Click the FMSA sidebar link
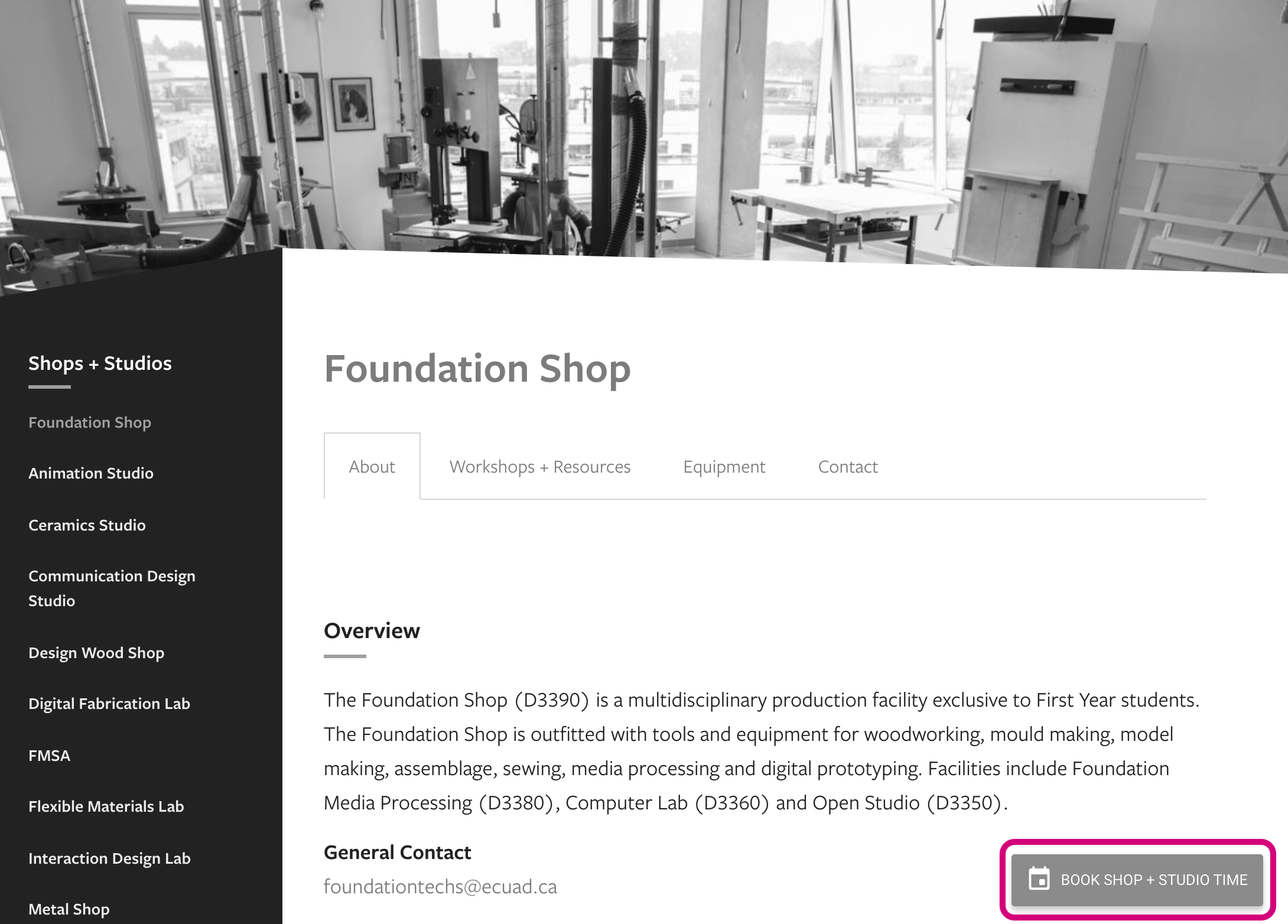This screenshot has width=1288, height=924. [50, 756]
